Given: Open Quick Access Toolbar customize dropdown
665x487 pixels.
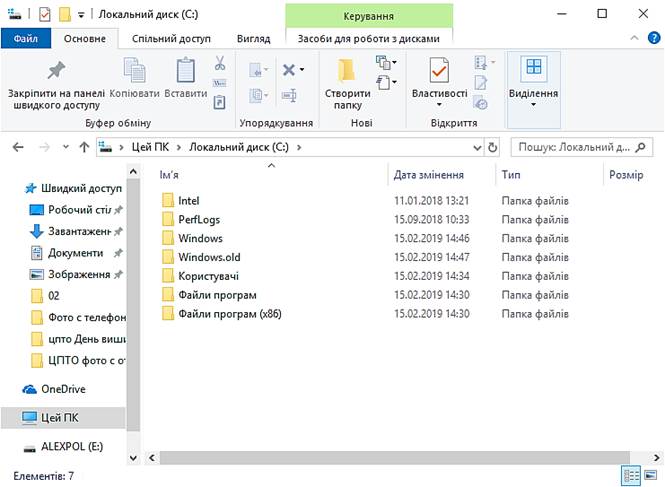Looking at the screenshot, I should [x=81, y=15].
